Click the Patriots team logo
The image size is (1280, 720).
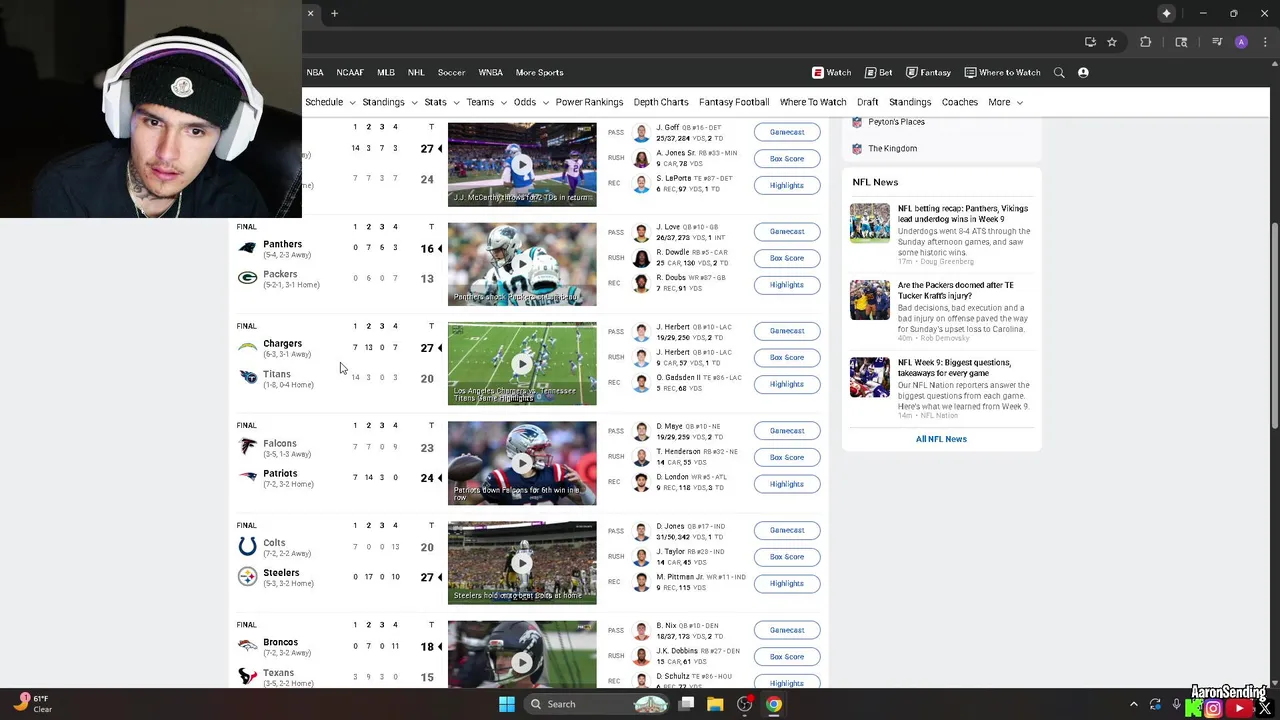(248, 477)
